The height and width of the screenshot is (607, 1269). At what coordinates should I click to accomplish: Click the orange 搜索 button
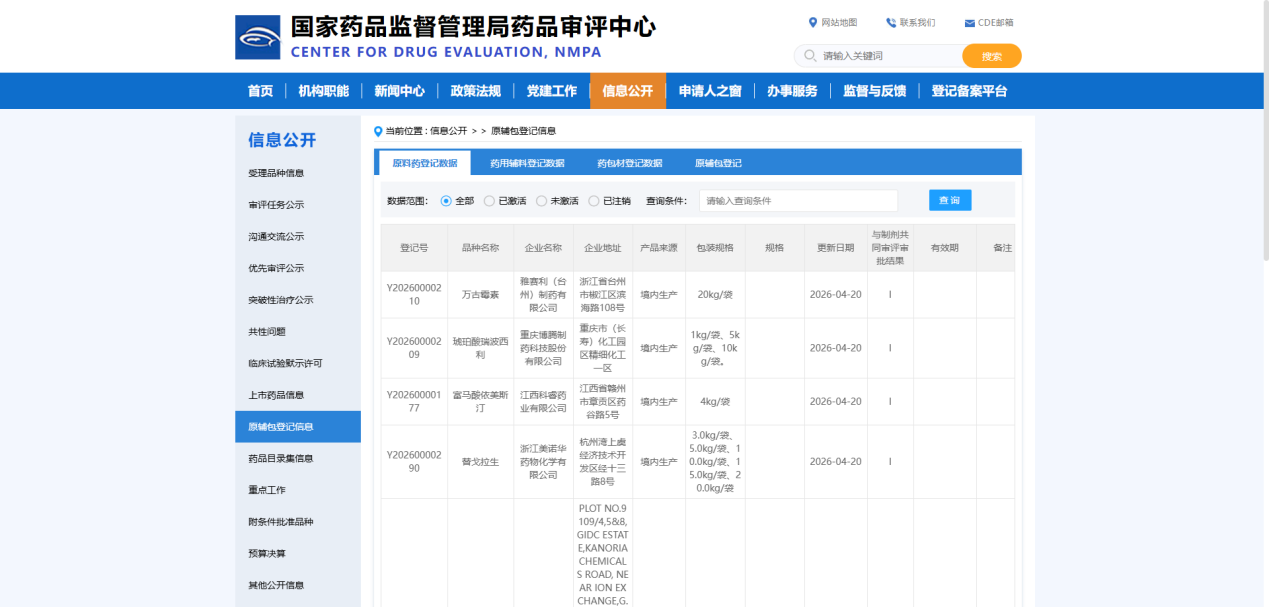[x=992, y=56]
